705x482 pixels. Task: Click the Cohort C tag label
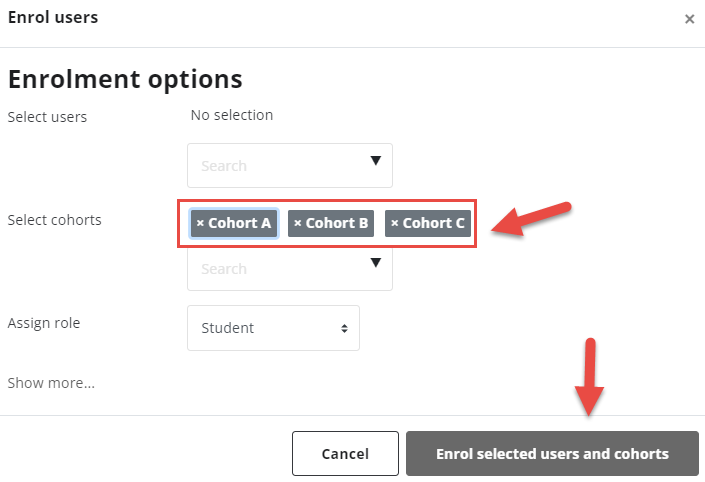pos(433,223)
